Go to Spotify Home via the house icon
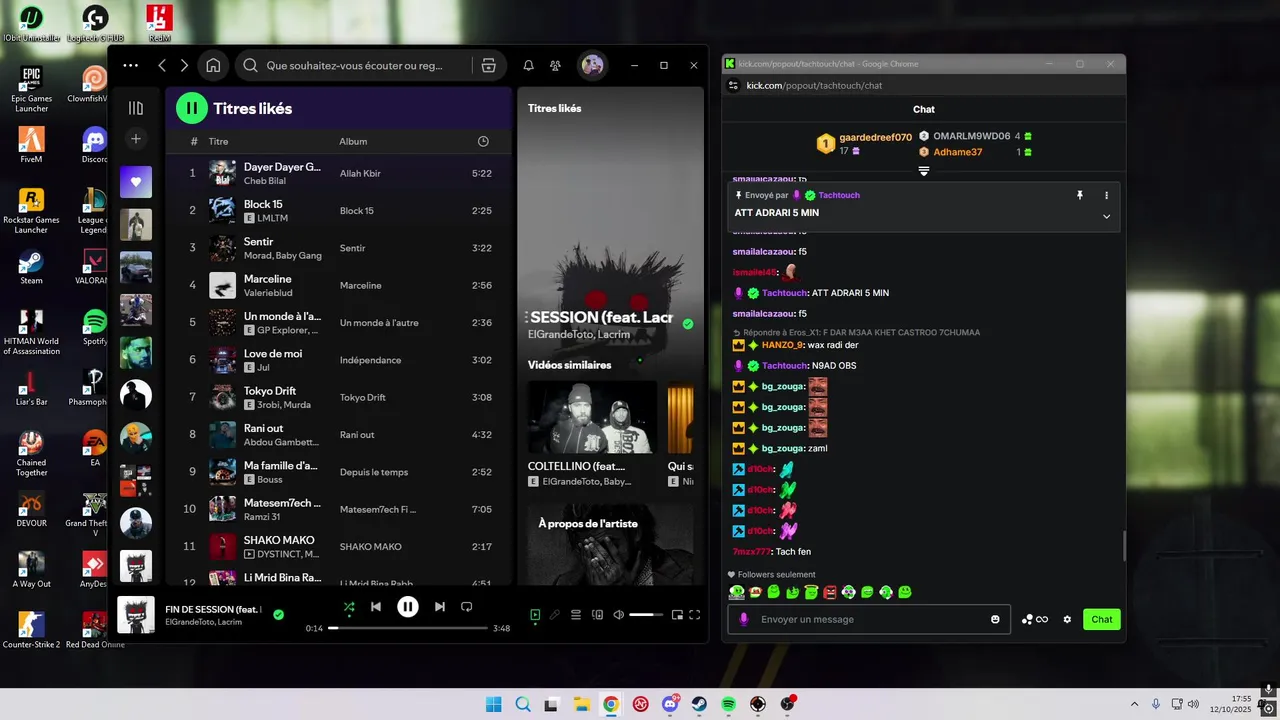 pos(213,65)
